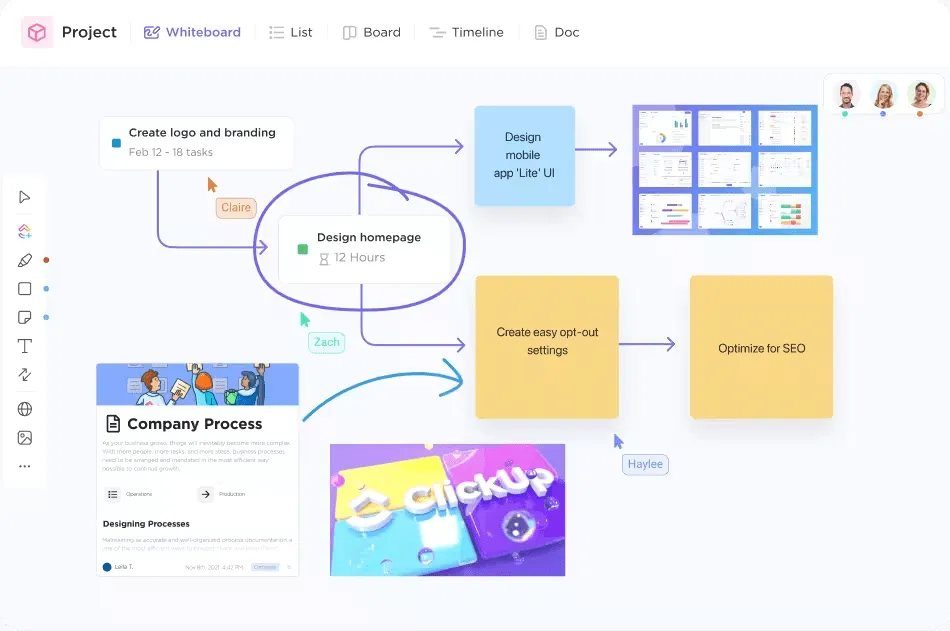Select the pointer tool in left toolbar
The image size is (950, 631).
(24, 197)
